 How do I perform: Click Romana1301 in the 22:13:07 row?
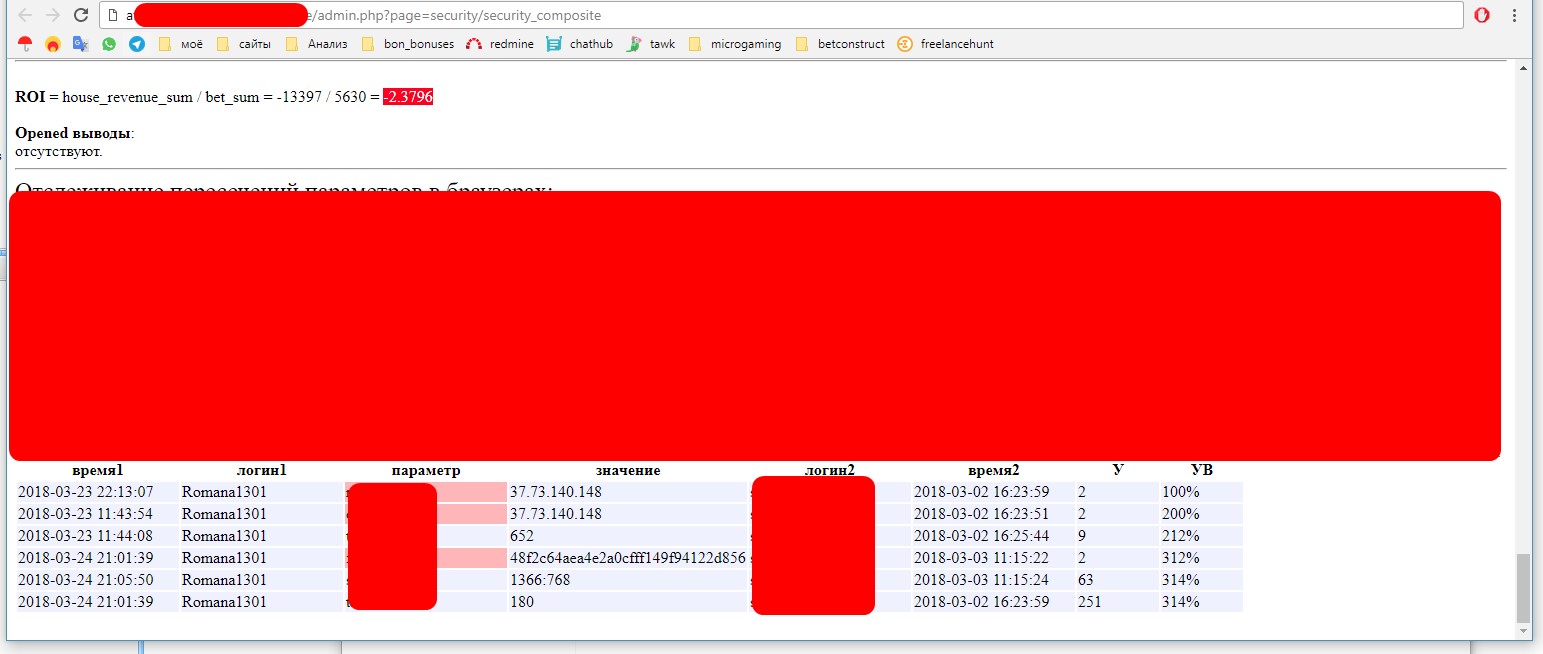click(224, 492)
